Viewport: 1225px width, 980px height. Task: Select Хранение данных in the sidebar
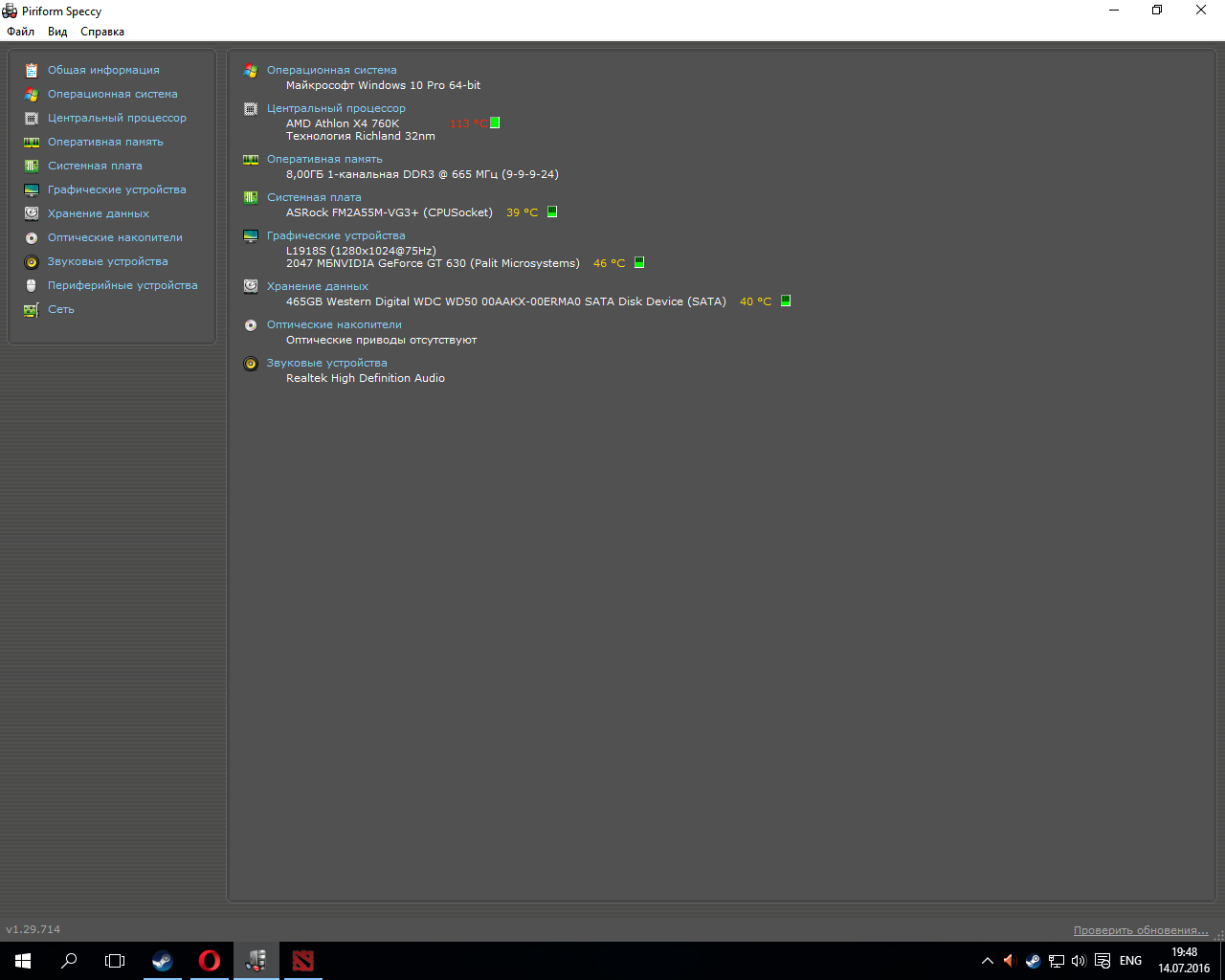tap(99, 213)
